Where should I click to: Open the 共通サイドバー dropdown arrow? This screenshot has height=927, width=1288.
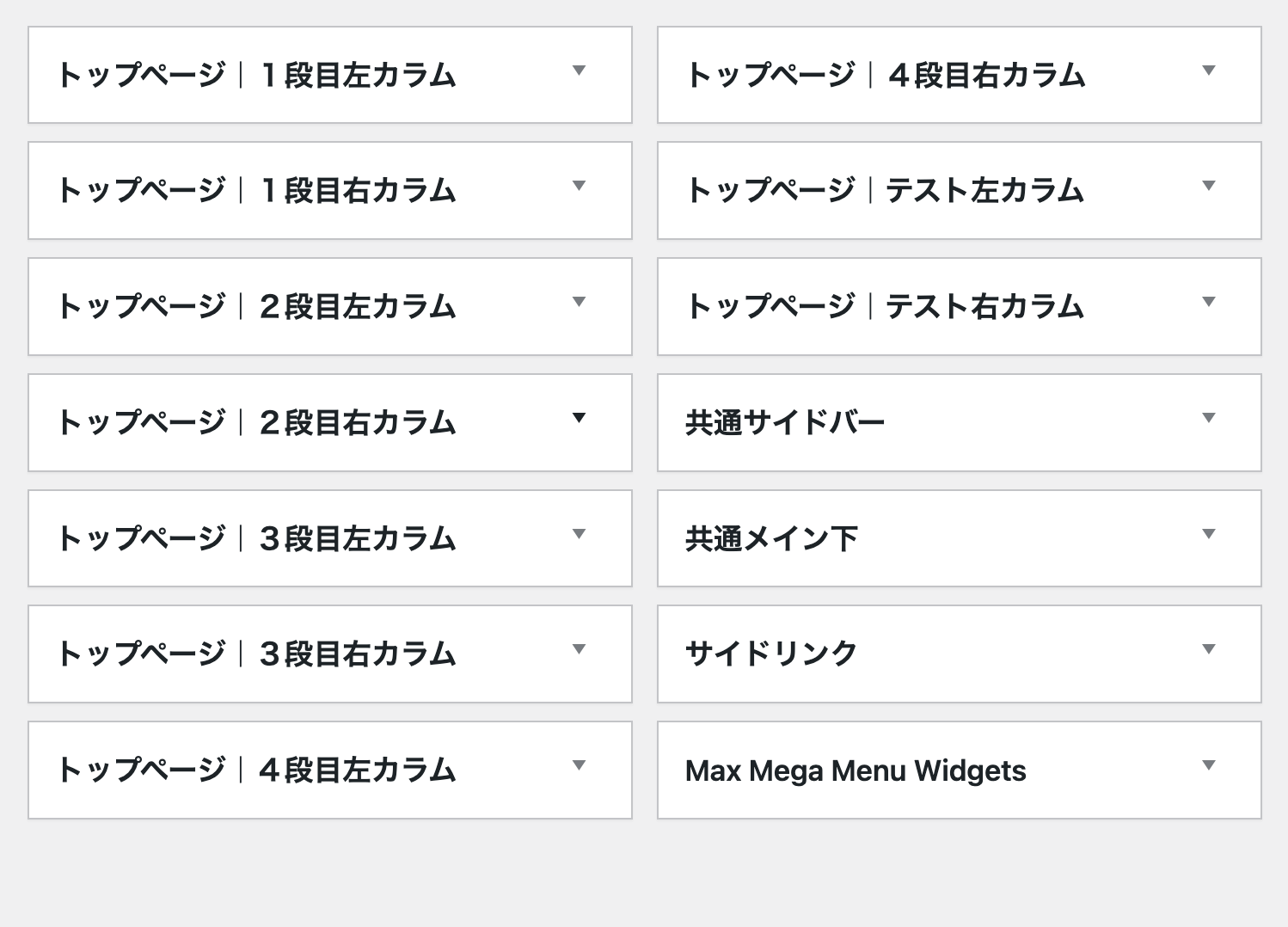1209,418
